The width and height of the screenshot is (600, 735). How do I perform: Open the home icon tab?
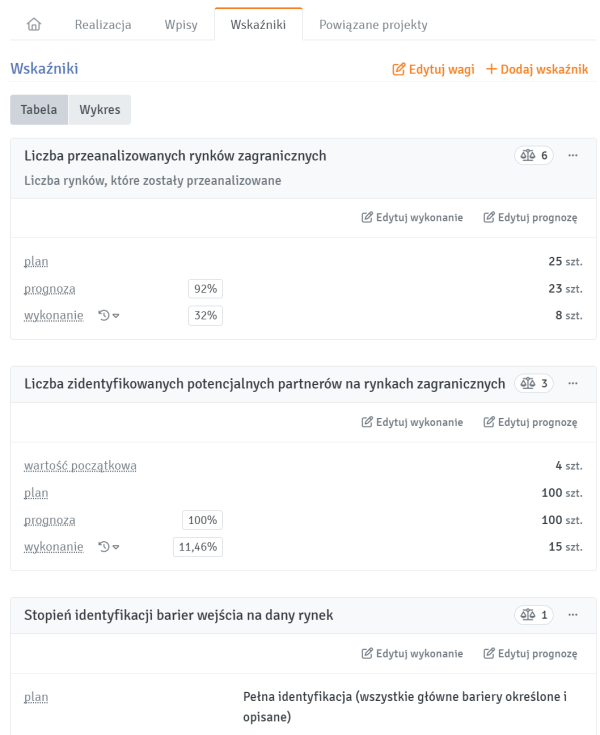(34, 25)
